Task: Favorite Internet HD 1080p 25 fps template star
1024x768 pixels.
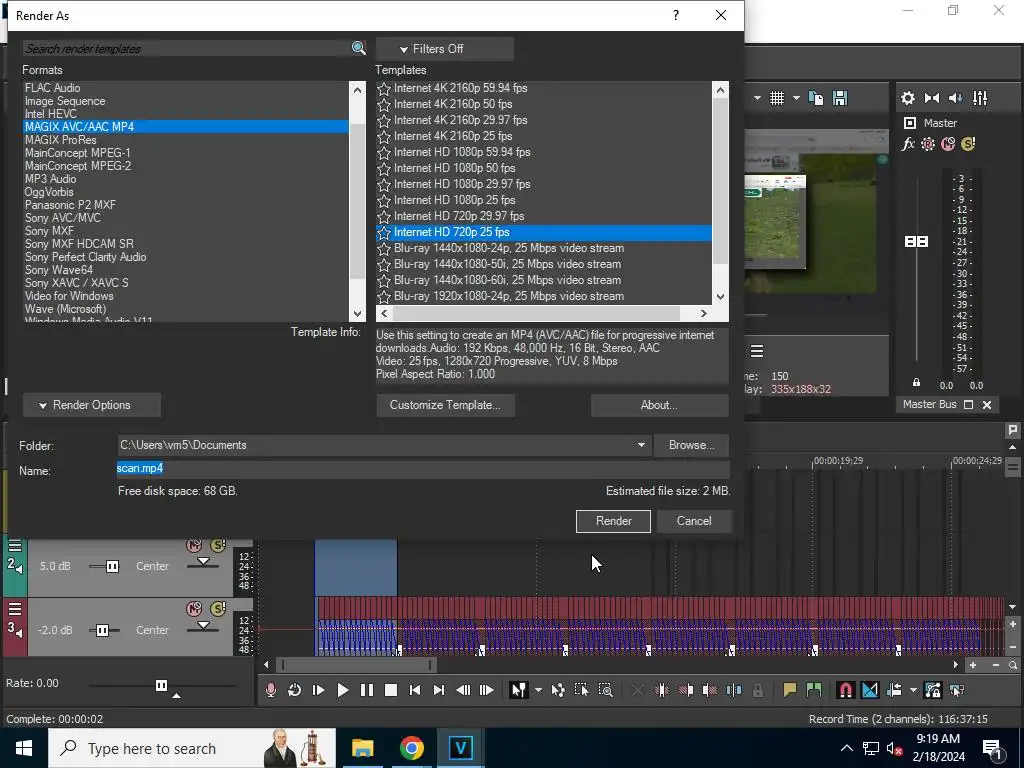Action: [384, 200]
